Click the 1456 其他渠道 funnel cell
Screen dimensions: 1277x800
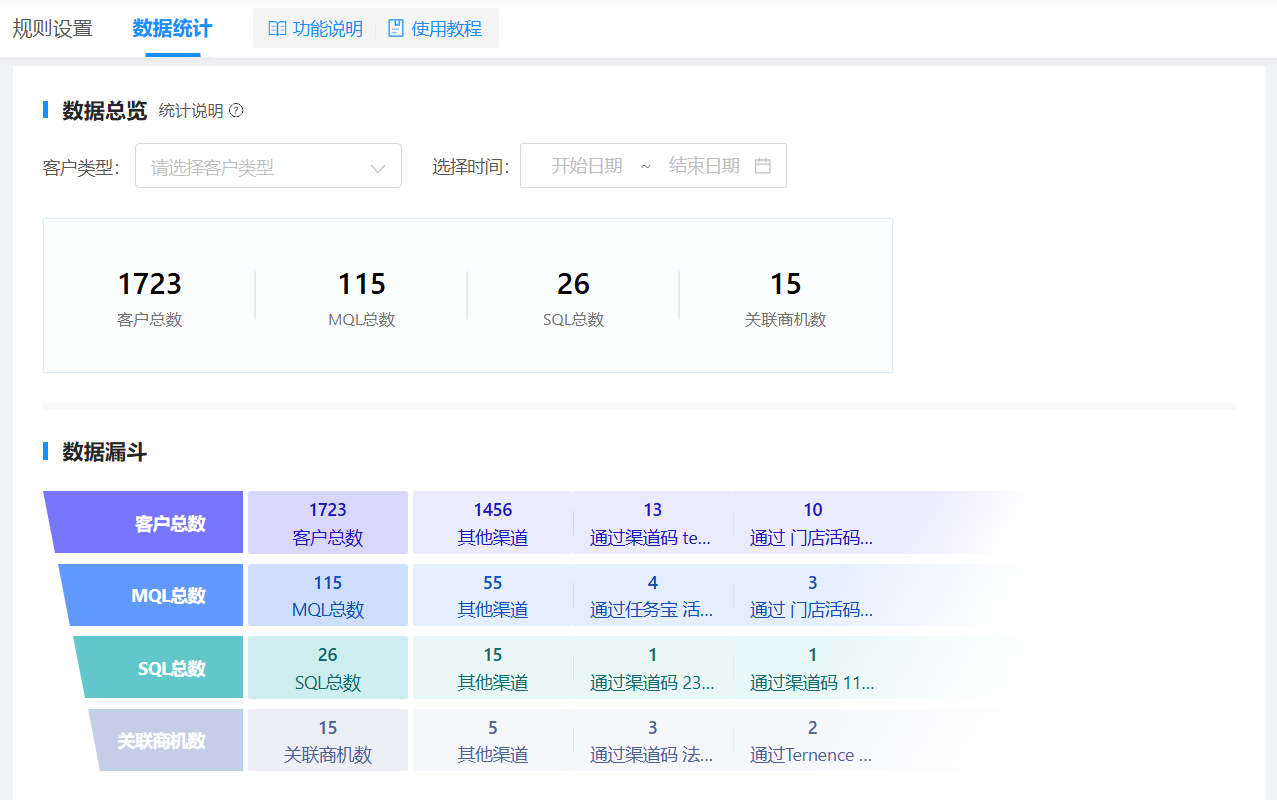[492, 523]
